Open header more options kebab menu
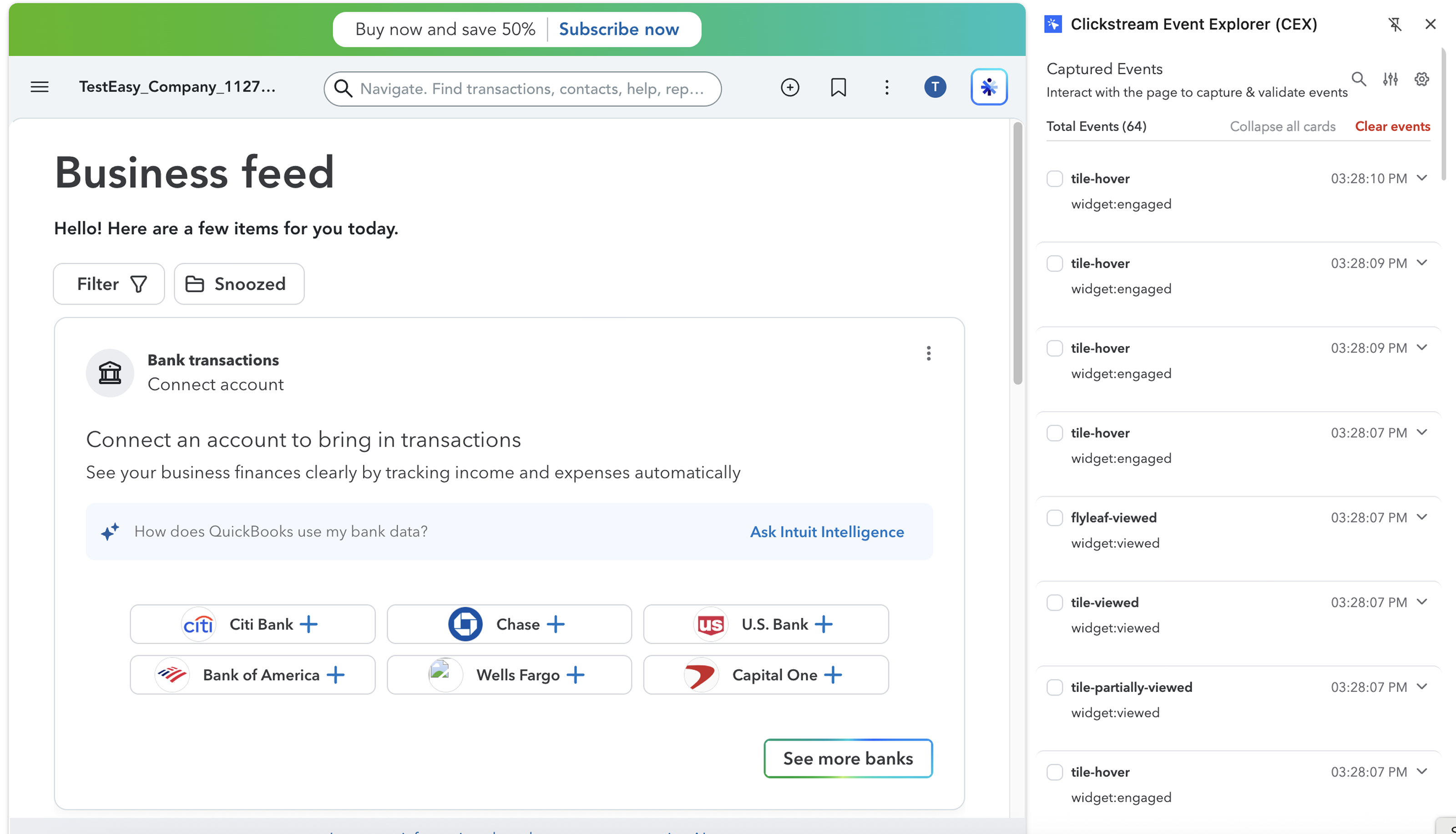 coord(886,87)
